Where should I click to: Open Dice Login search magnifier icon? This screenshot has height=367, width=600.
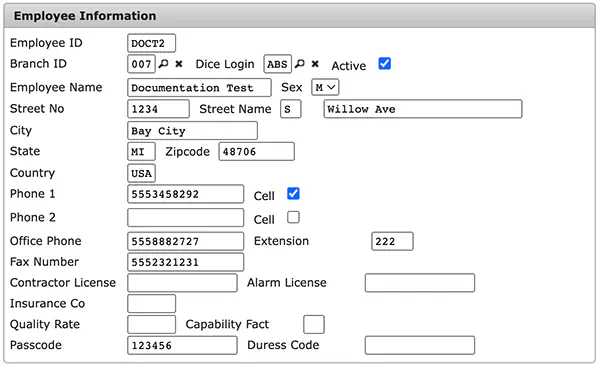[300, 64]
